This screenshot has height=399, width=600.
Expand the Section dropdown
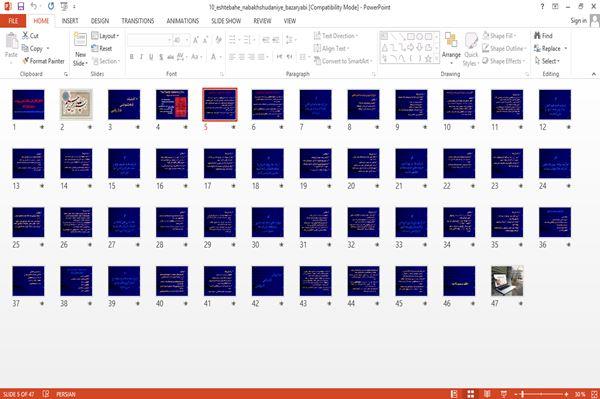(x=106, y=61)
